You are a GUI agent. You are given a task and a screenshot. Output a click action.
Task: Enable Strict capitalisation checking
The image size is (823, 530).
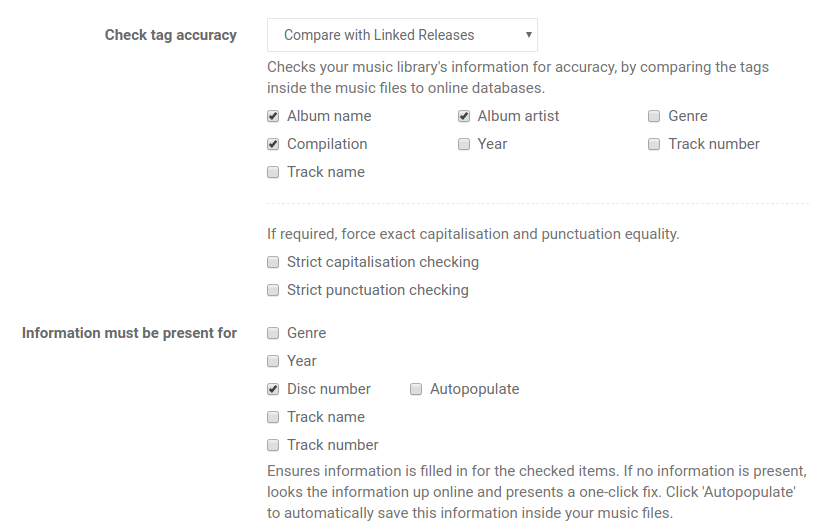click(x=273, y=262)
